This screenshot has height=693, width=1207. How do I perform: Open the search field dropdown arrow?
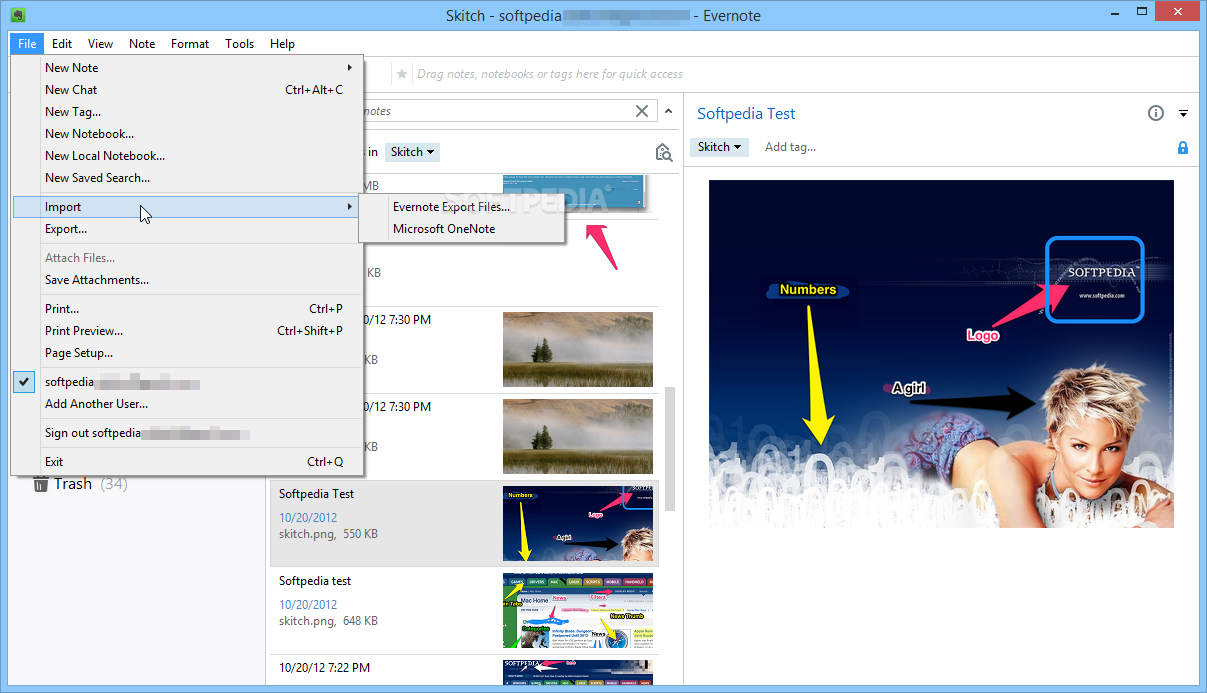[x=668, y=111]
